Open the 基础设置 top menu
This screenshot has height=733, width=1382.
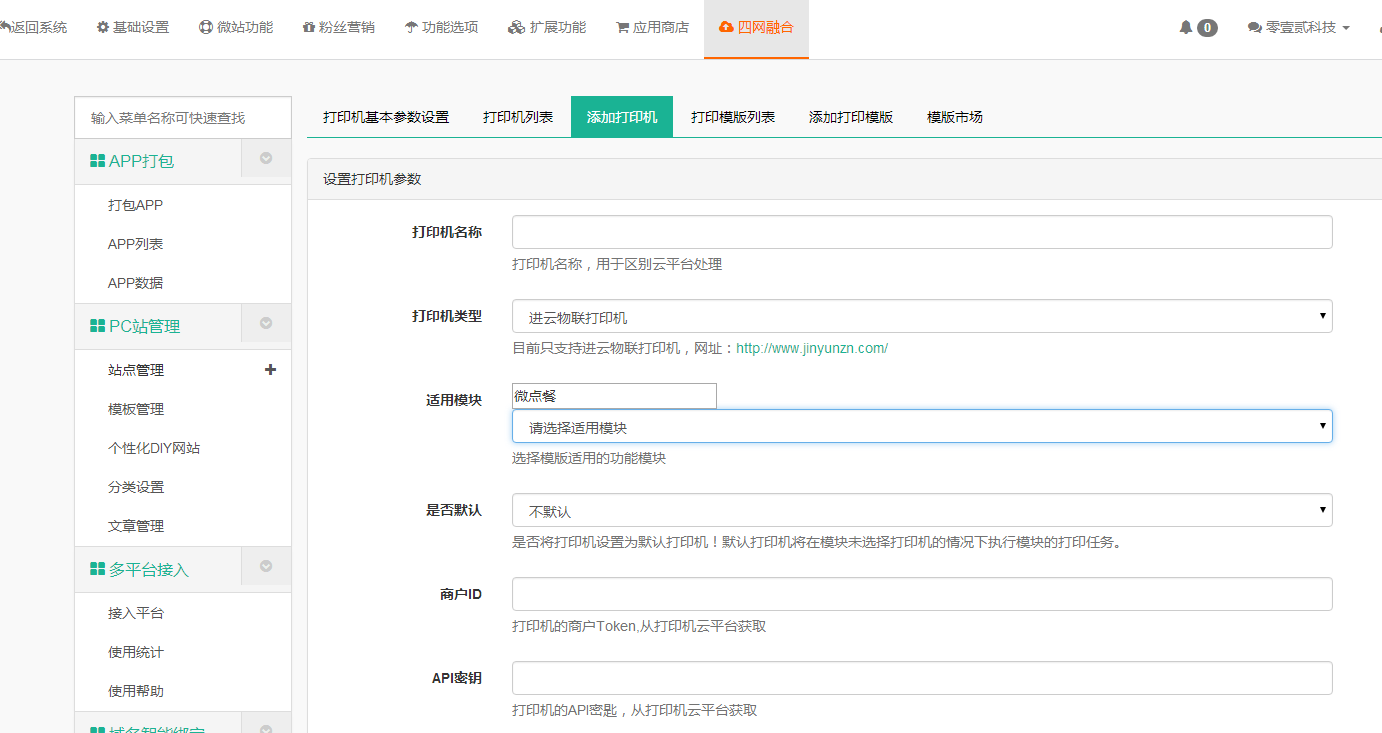point(133,28)
